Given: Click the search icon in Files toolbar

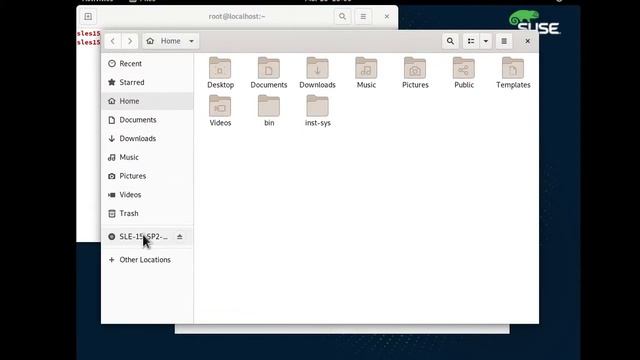Looking at the screenshot, I should [450, 41].
